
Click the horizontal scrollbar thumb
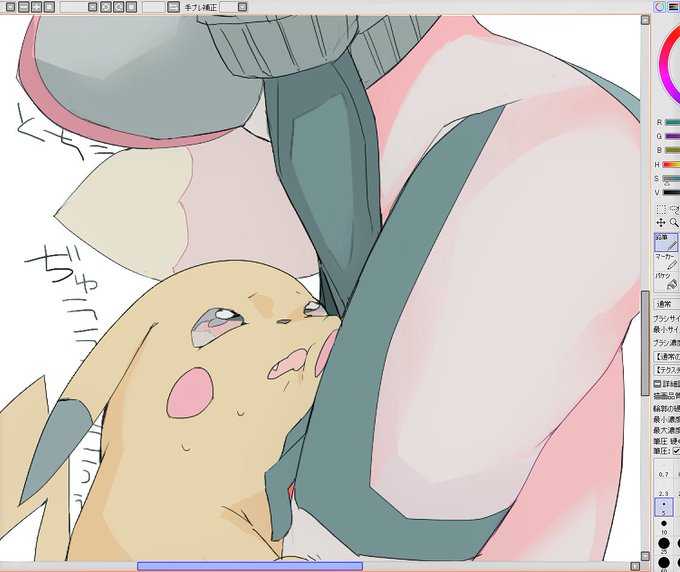(250, 566)
